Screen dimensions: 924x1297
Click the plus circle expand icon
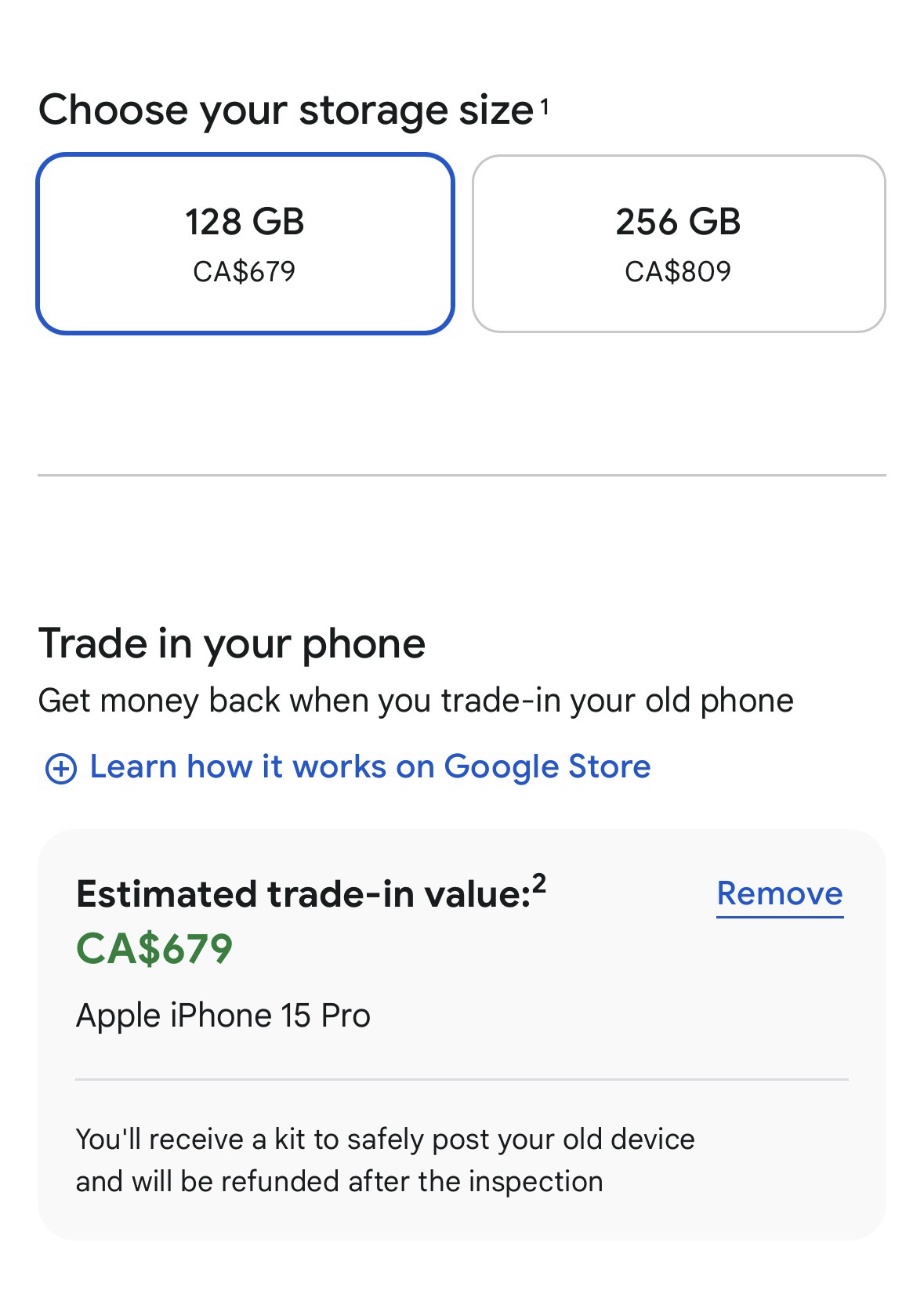click(x=60, y=769)
